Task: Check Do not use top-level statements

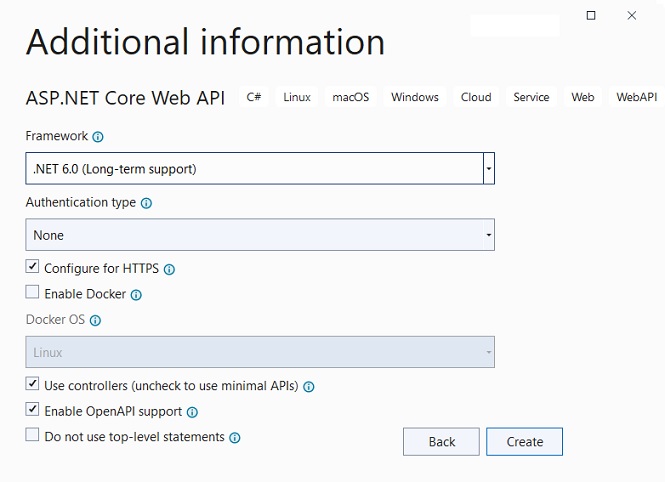Action: (32, 435)
